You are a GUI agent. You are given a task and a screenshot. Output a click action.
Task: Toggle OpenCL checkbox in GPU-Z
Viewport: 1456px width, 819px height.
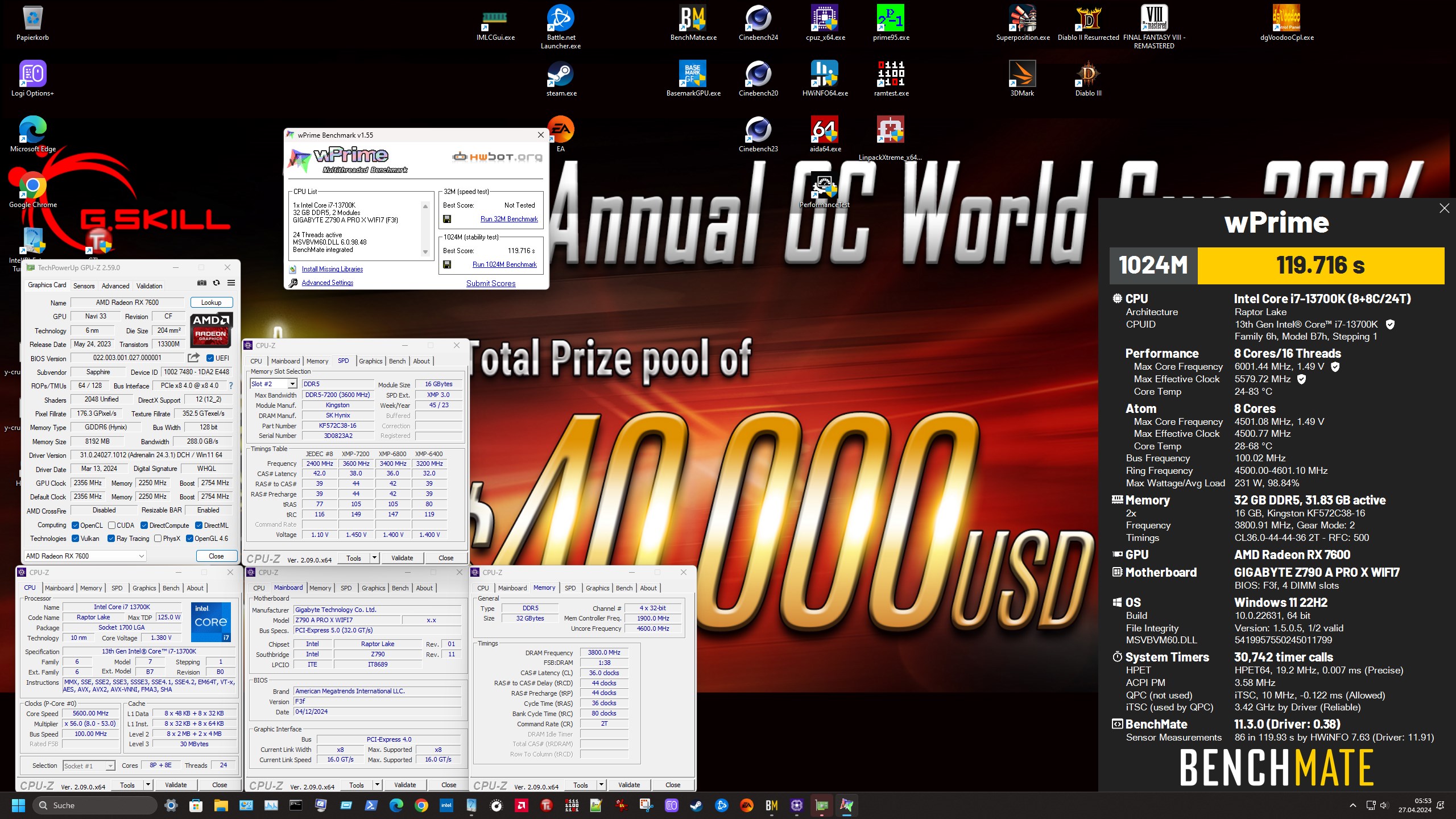coord(75,526)
